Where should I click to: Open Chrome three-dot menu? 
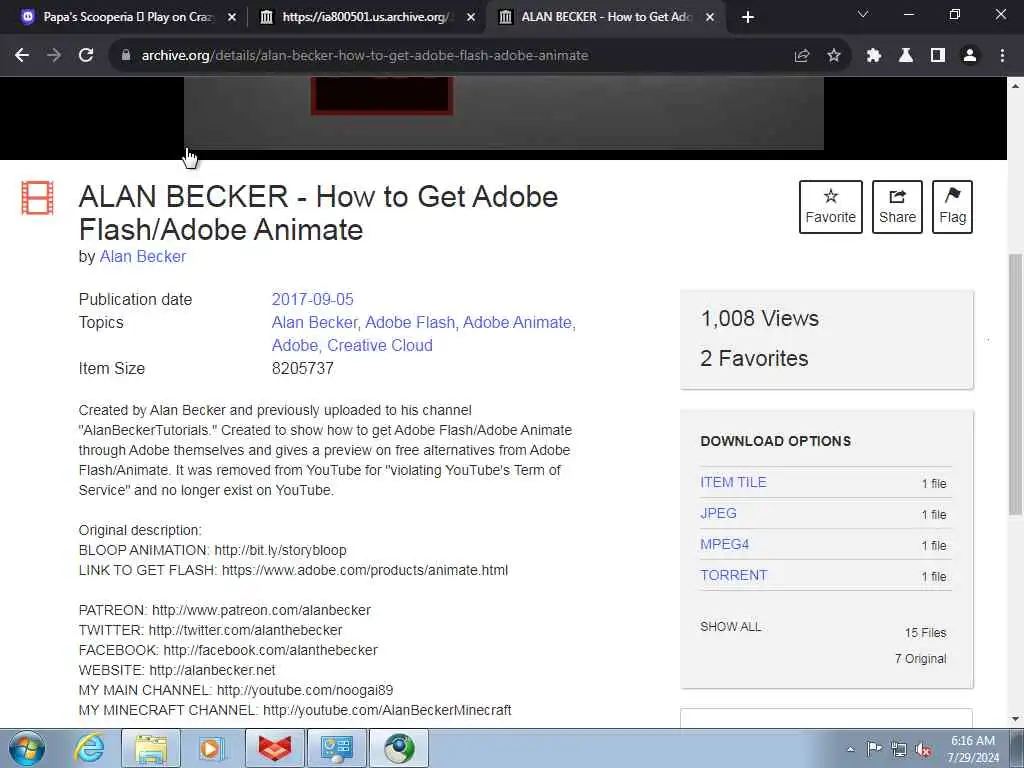(1002, 56)
